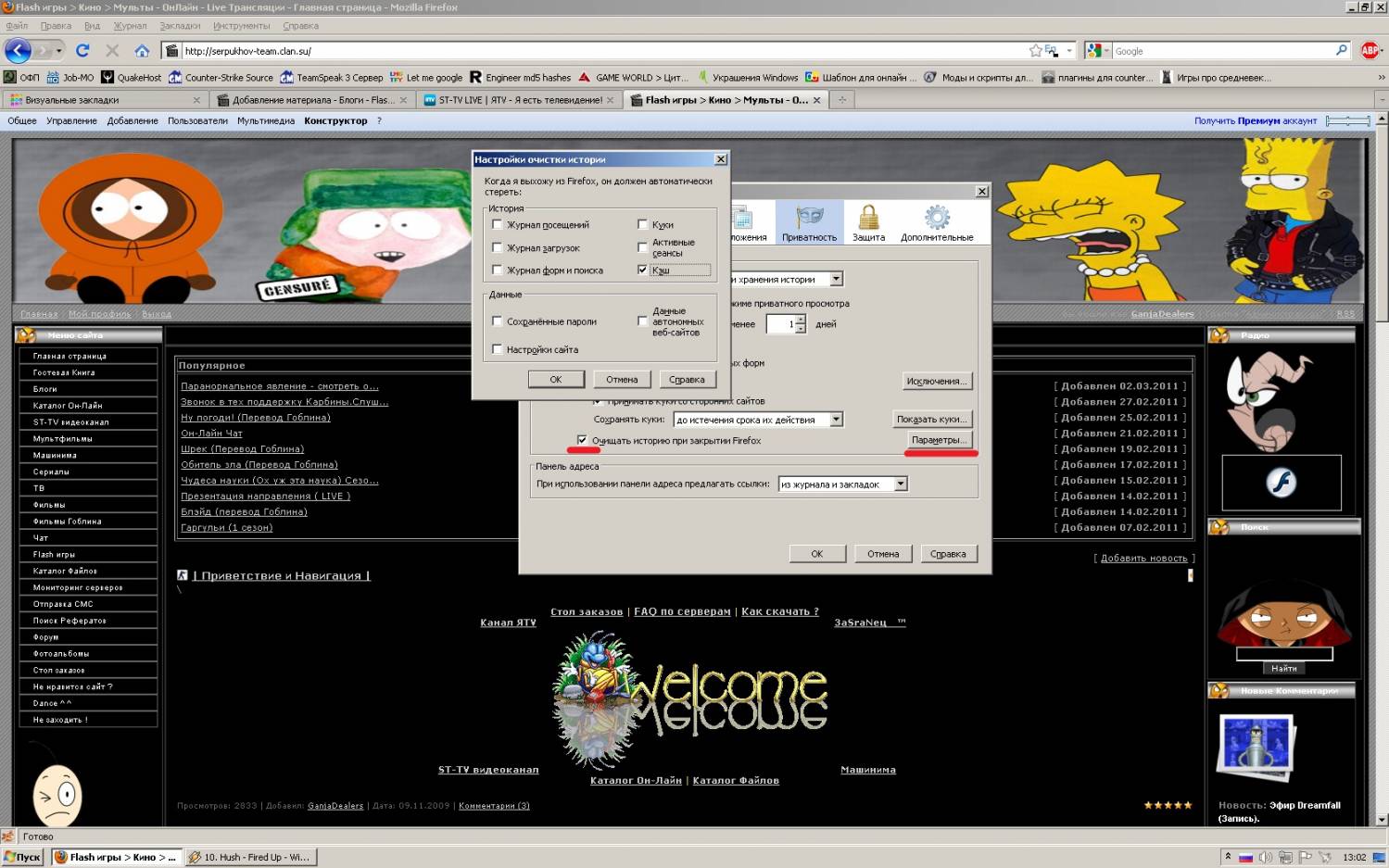Open the ОФП bookmark

tap(22, 77)
